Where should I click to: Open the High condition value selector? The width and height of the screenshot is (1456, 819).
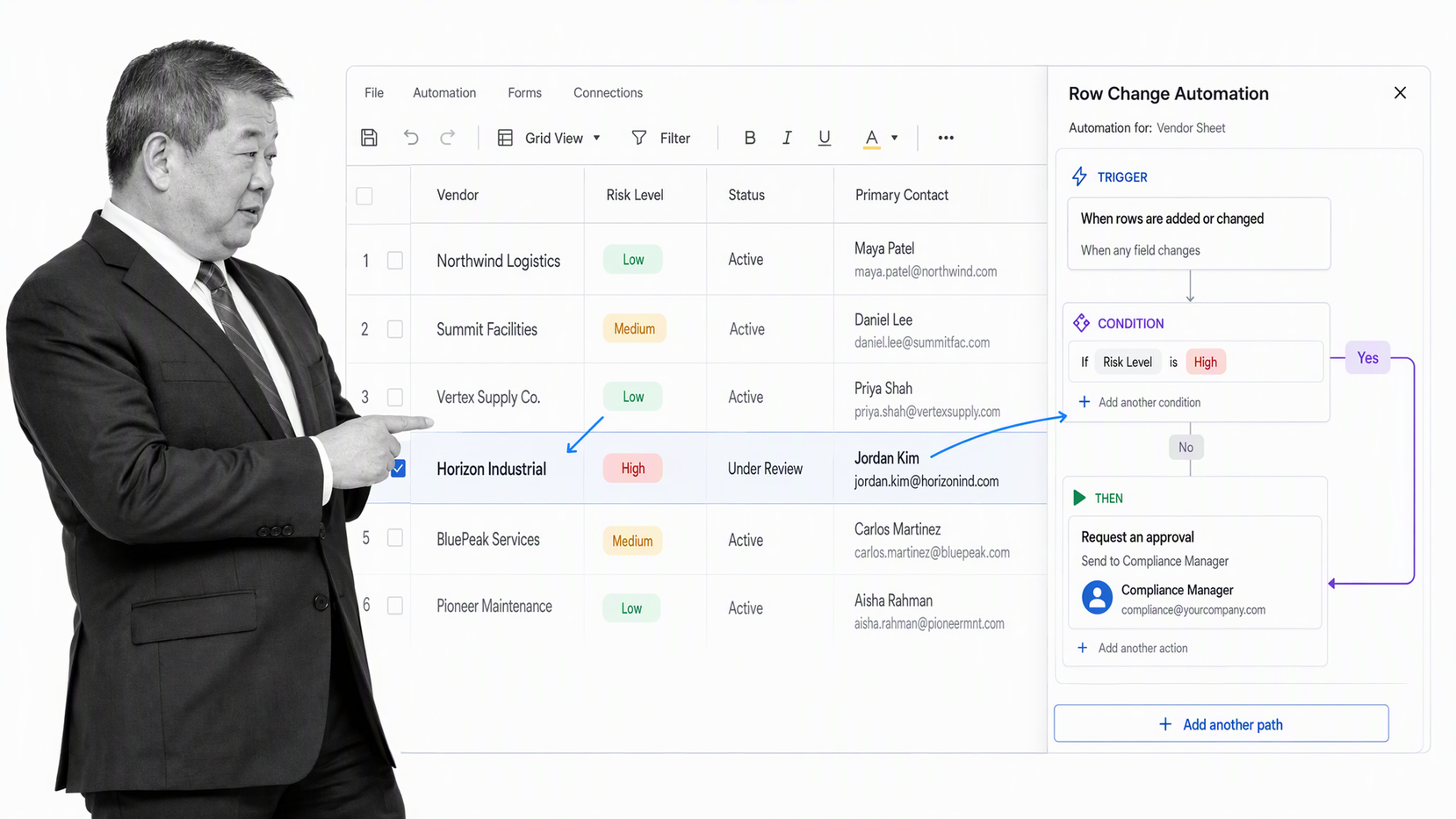(x=1206, y=362)
